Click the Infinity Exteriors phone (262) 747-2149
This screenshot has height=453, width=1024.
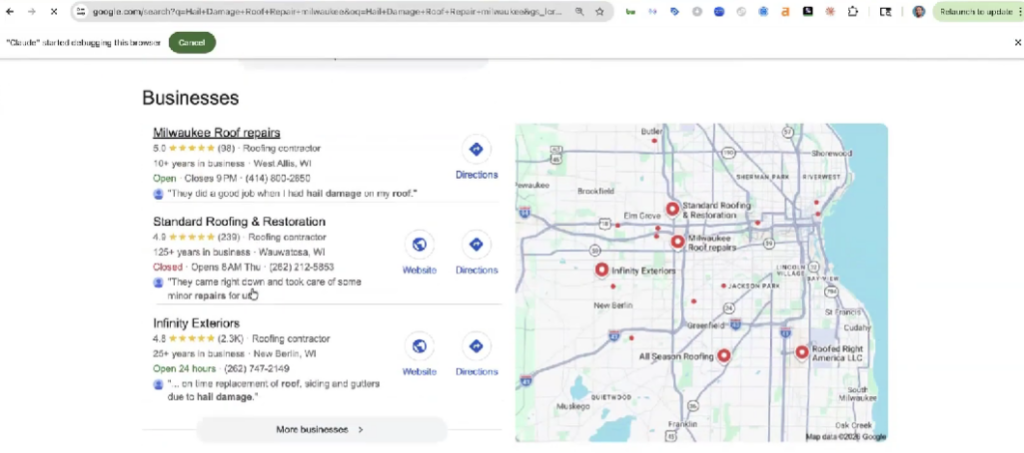tap(257, 369)
